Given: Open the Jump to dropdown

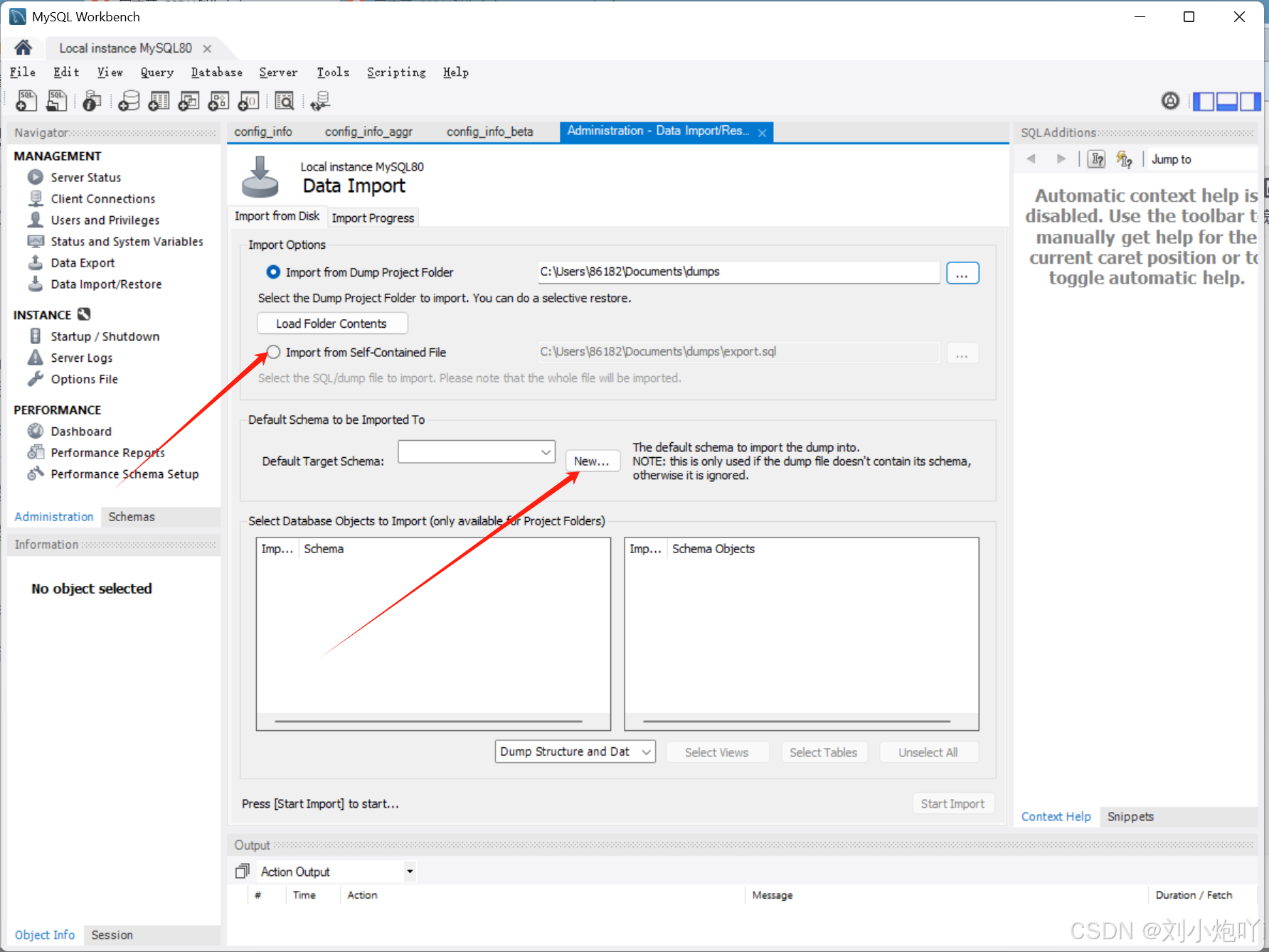Looking at the screenshot, I should [x=1202, y=159].
